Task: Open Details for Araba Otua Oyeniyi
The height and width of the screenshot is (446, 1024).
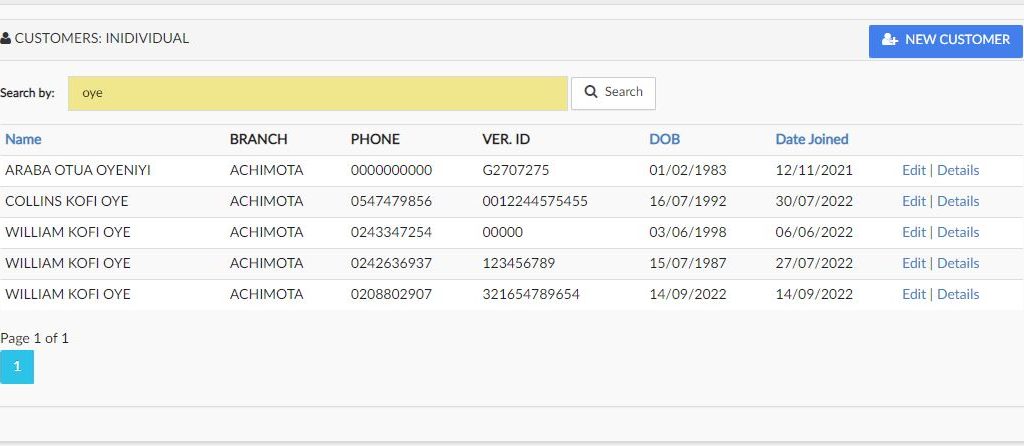Action: [x=957, y=171]
